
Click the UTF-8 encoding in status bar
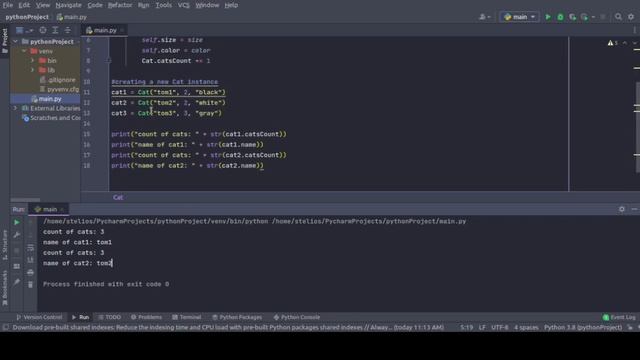(500, 327)
